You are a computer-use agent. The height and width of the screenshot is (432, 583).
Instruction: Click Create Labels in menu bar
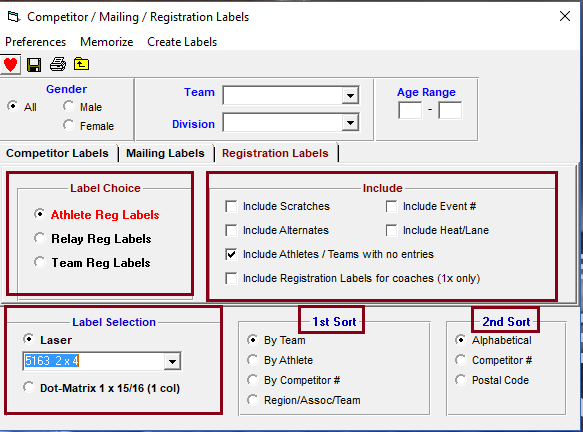click(x=182, y=42)
